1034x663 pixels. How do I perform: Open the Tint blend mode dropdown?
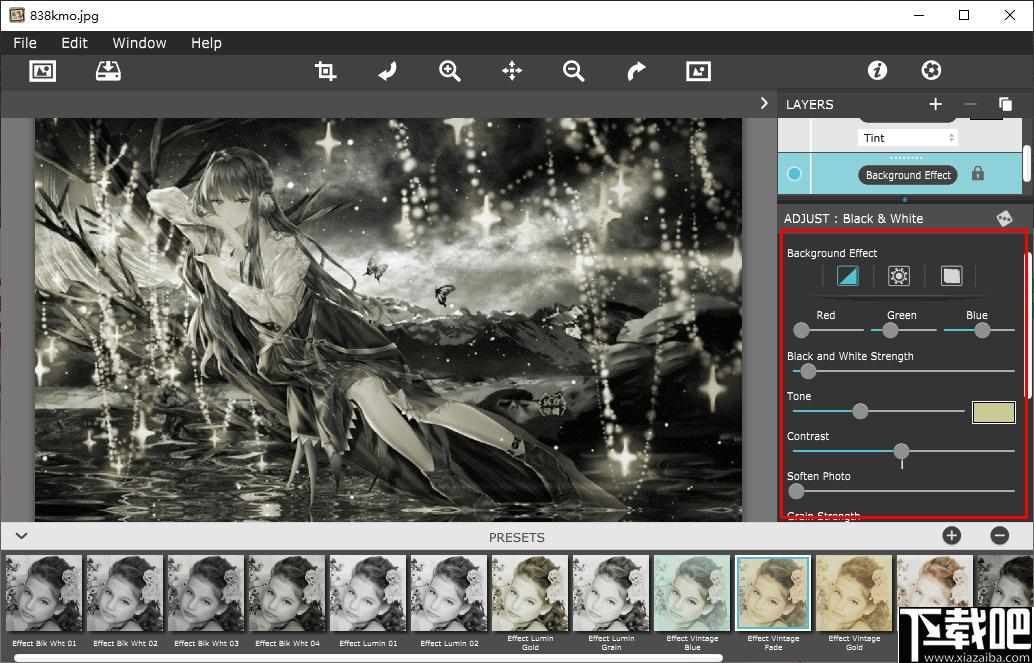[908, 137]
